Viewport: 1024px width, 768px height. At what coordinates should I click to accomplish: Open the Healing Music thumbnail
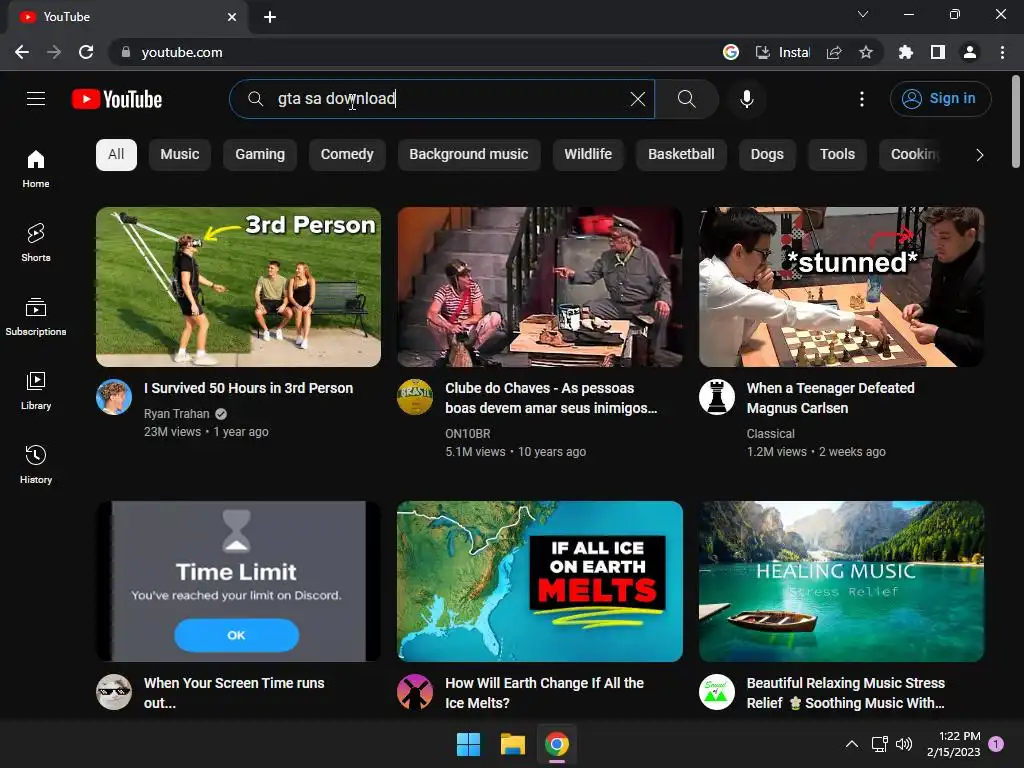click(x=841, y=581)
